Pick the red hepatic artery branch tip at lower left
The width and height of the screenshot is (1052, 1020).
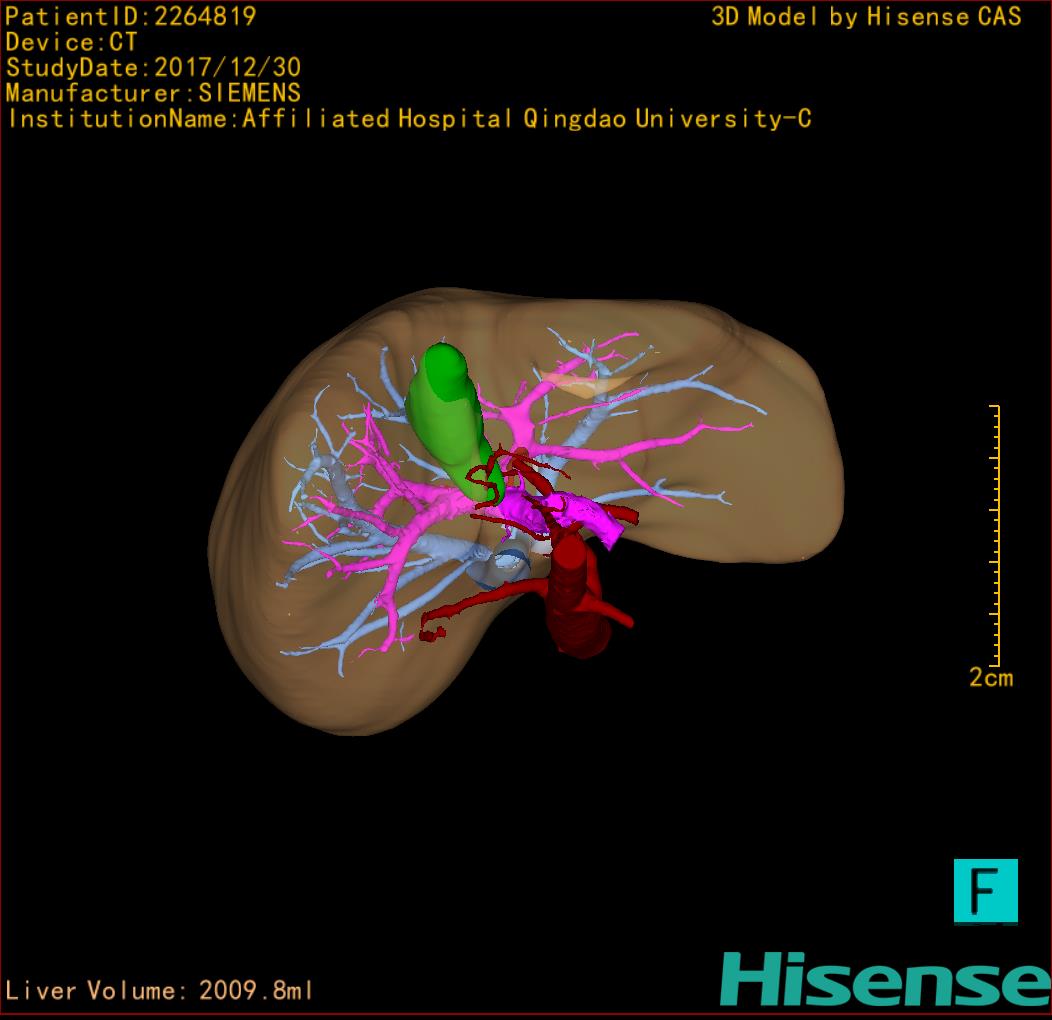click(x=432, y=632)
